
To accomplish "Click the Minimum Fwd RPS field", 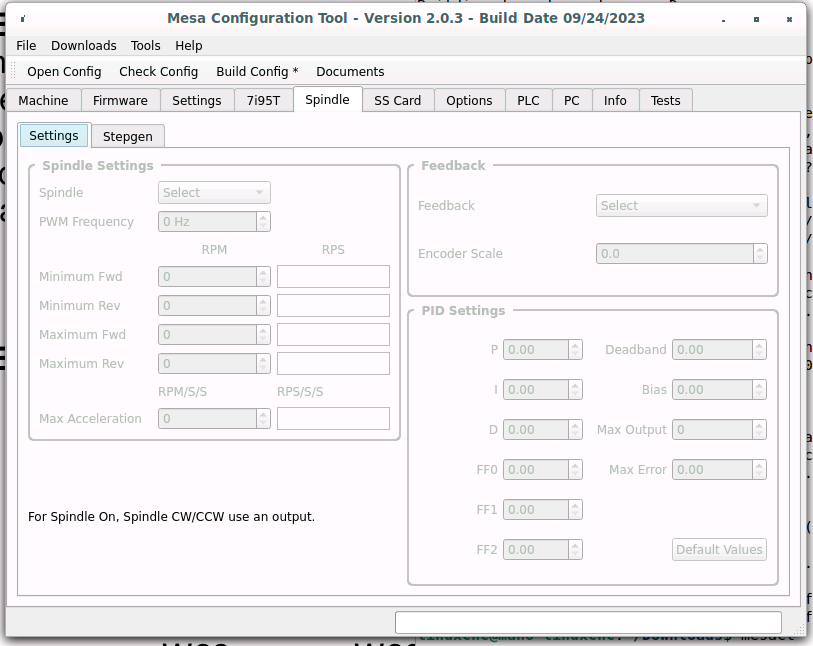I will pos(333,277).
